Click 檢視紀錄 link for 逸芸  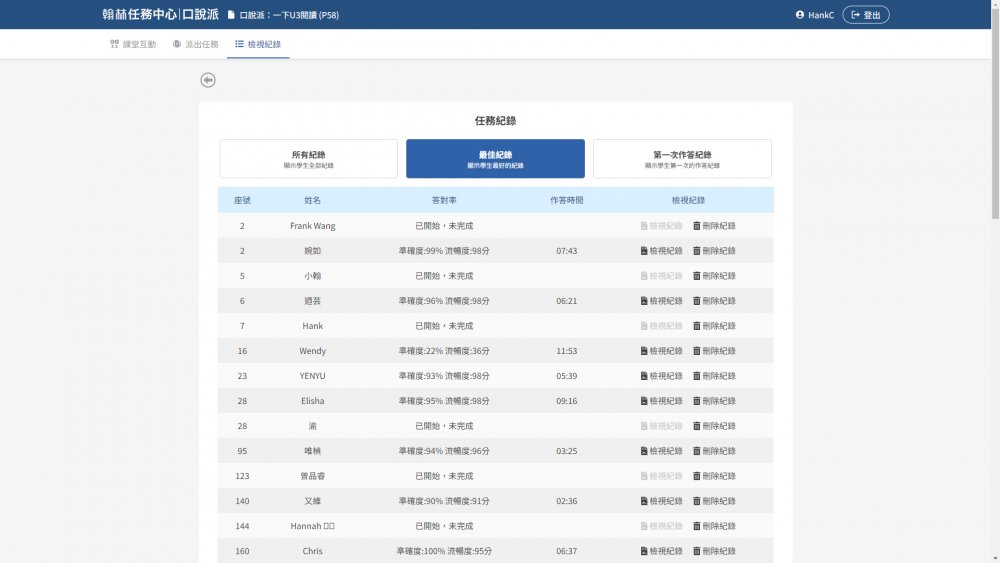point(665,301)
